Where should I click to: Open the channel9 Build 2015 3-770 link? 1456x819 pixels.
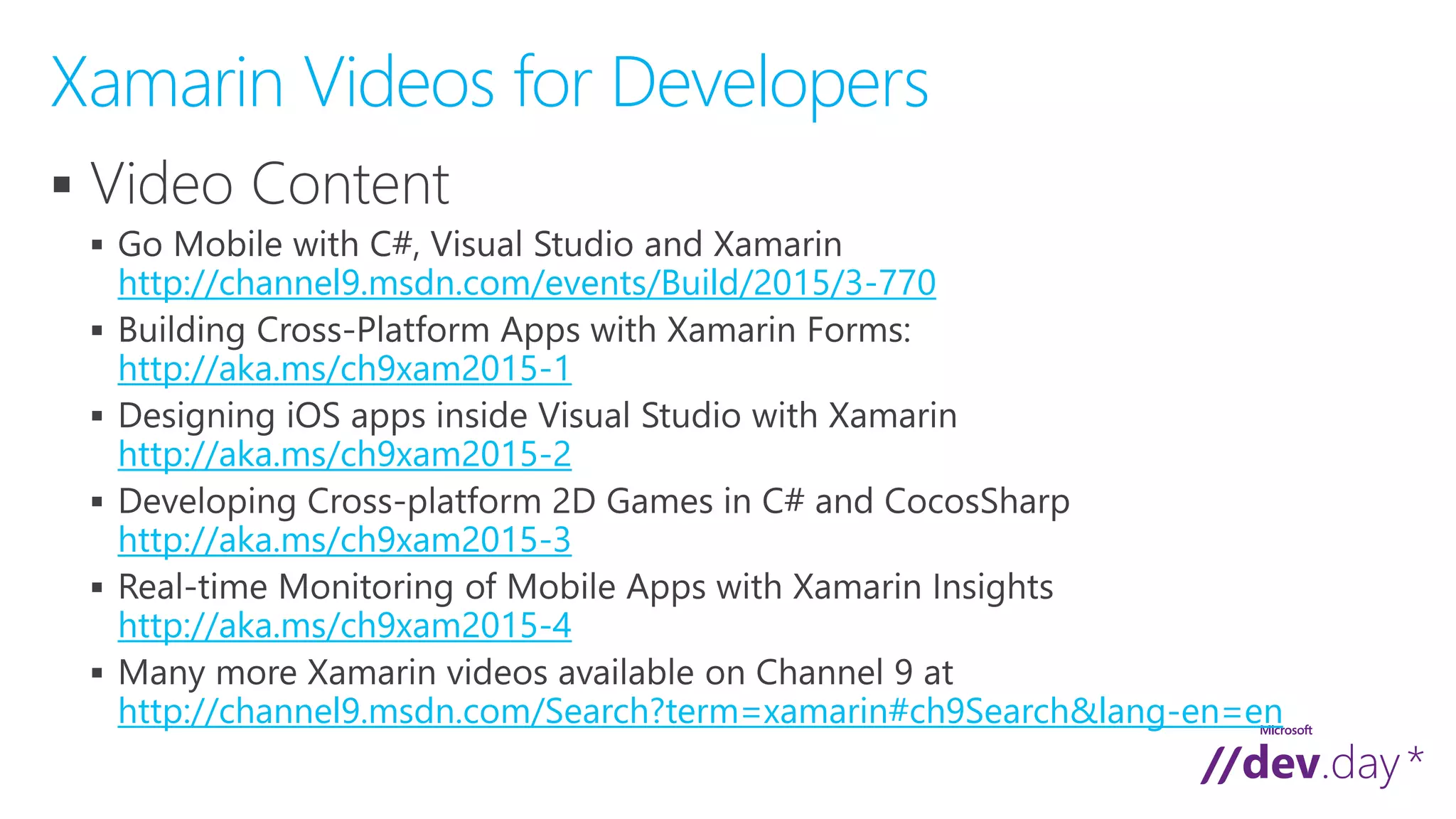coord(527,283)
